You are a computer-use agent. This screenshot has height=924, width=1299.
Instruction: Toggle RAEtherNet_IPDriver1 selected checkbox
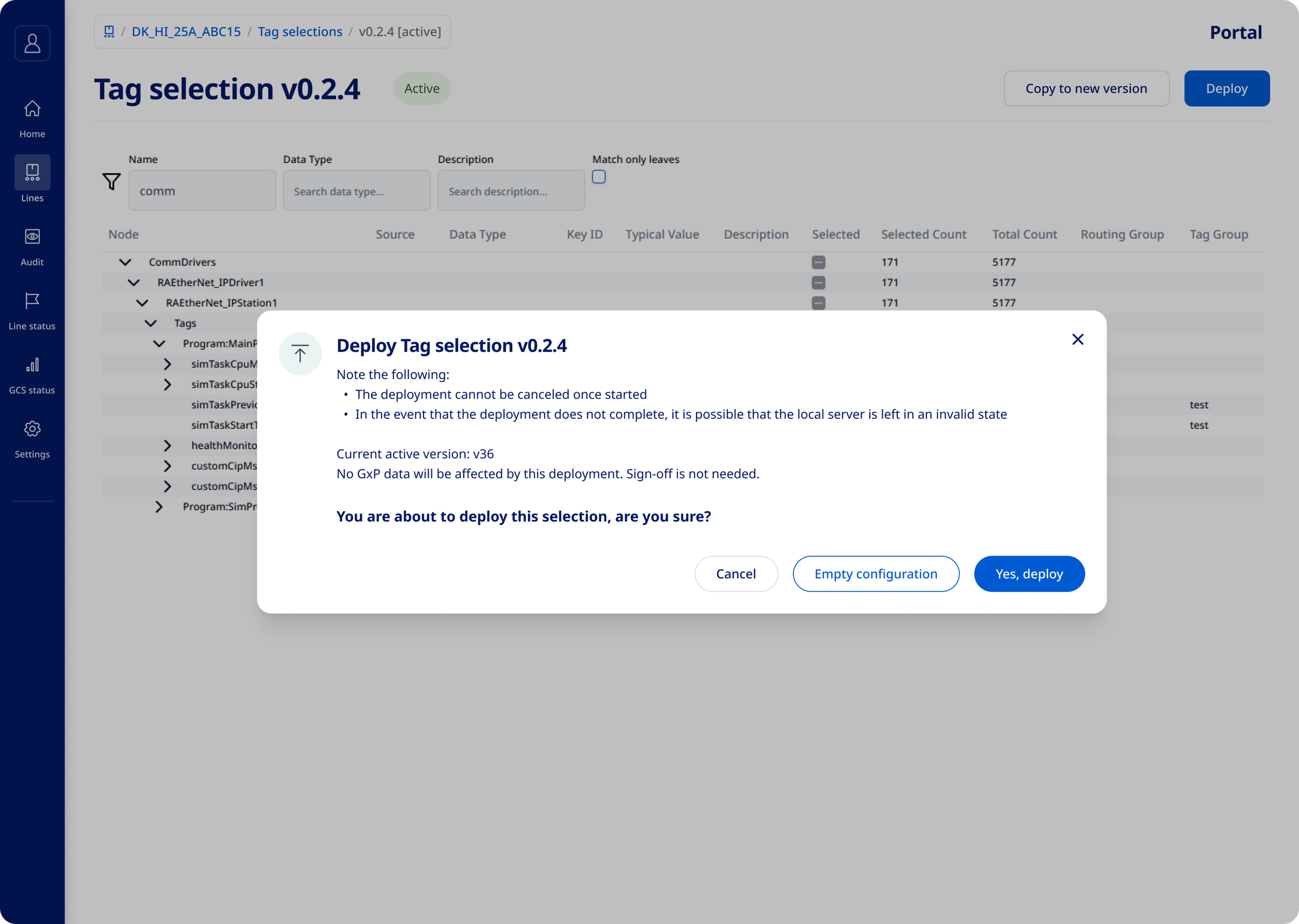(818, 283)
